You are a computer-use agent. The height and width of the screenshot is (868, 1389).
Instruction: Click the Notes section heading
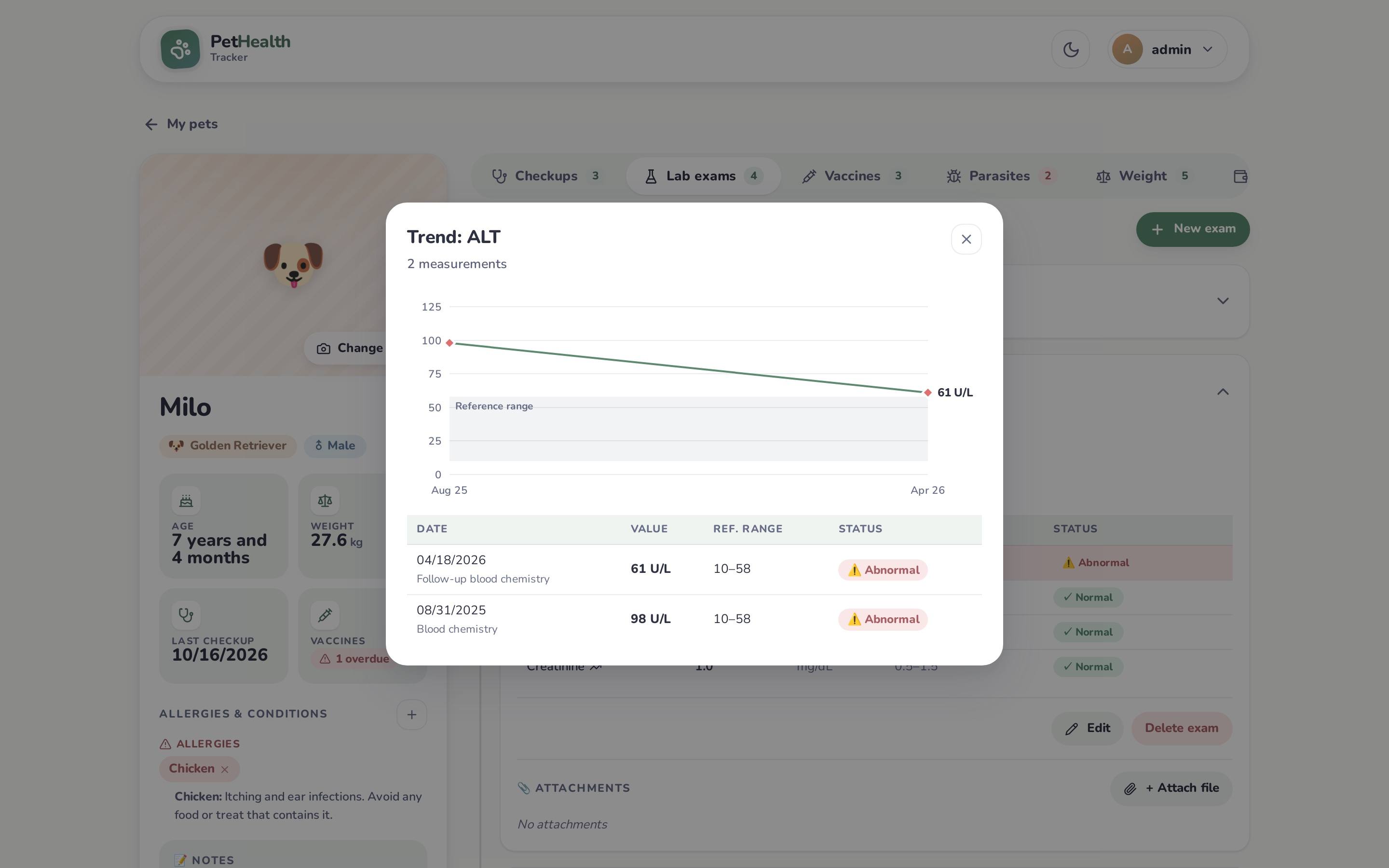[205, 860]
